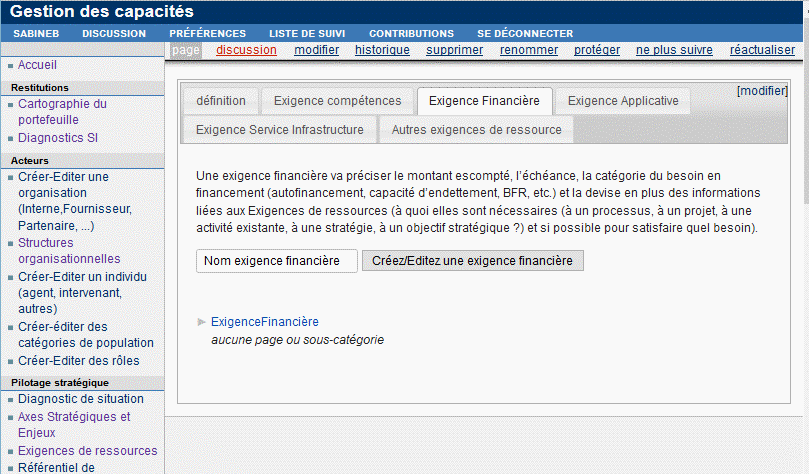This screenshot has height=474, width=809.
Task: Expand the ExigenceFinancière category tree arrow
Action: [201, 322]
